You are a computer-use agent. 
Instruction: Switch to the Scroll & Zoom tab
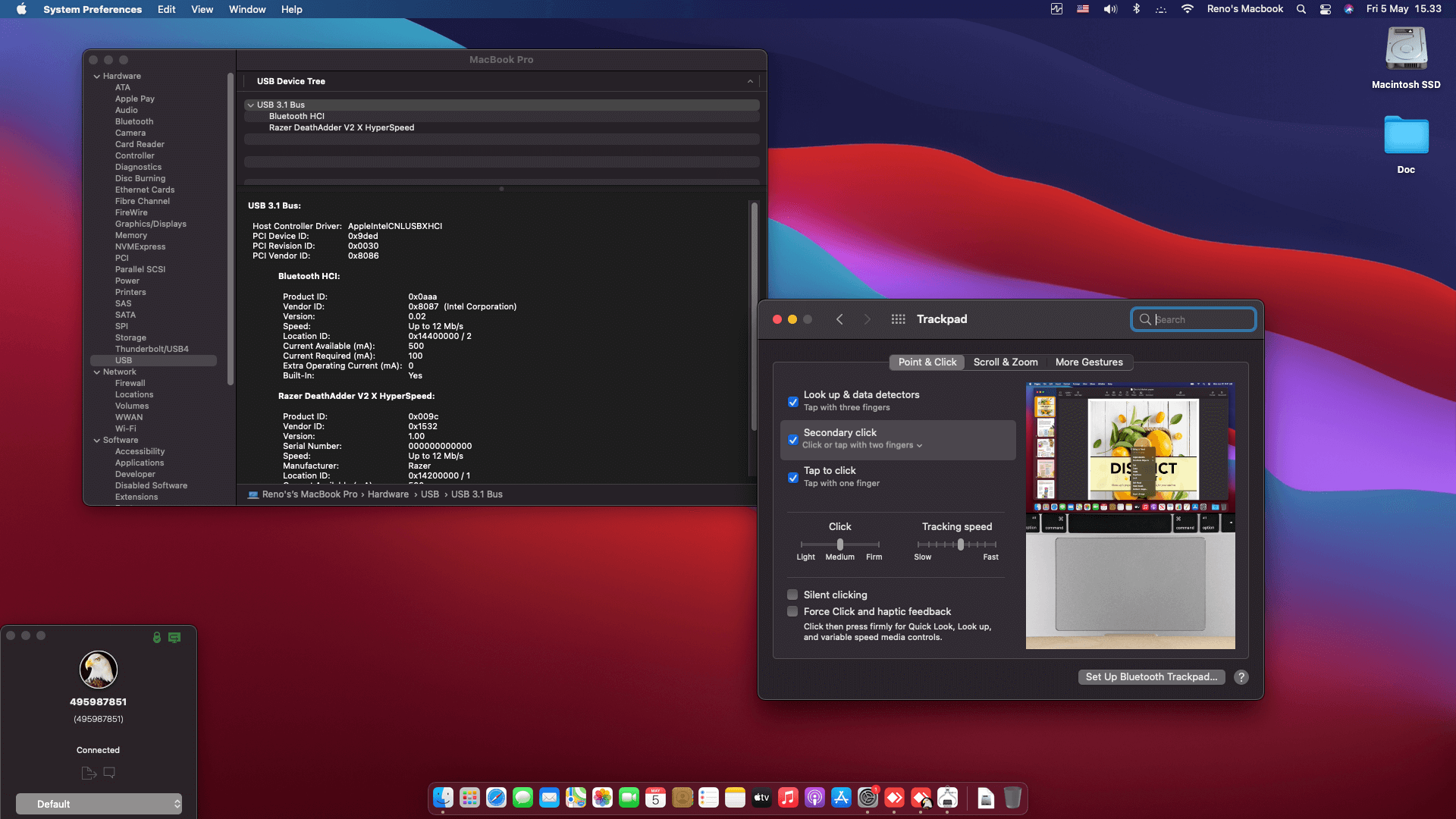point(1006,362)
